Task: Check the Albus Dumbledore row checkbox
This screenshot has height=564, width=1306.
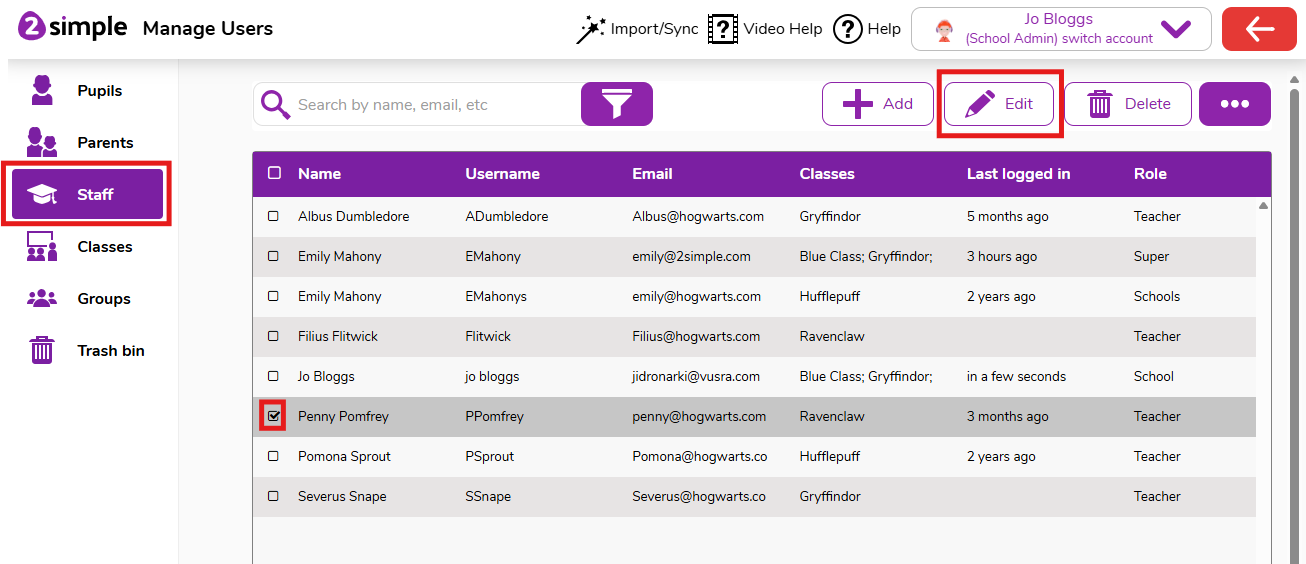Action: pyautogui.click(x=273, y=216)
